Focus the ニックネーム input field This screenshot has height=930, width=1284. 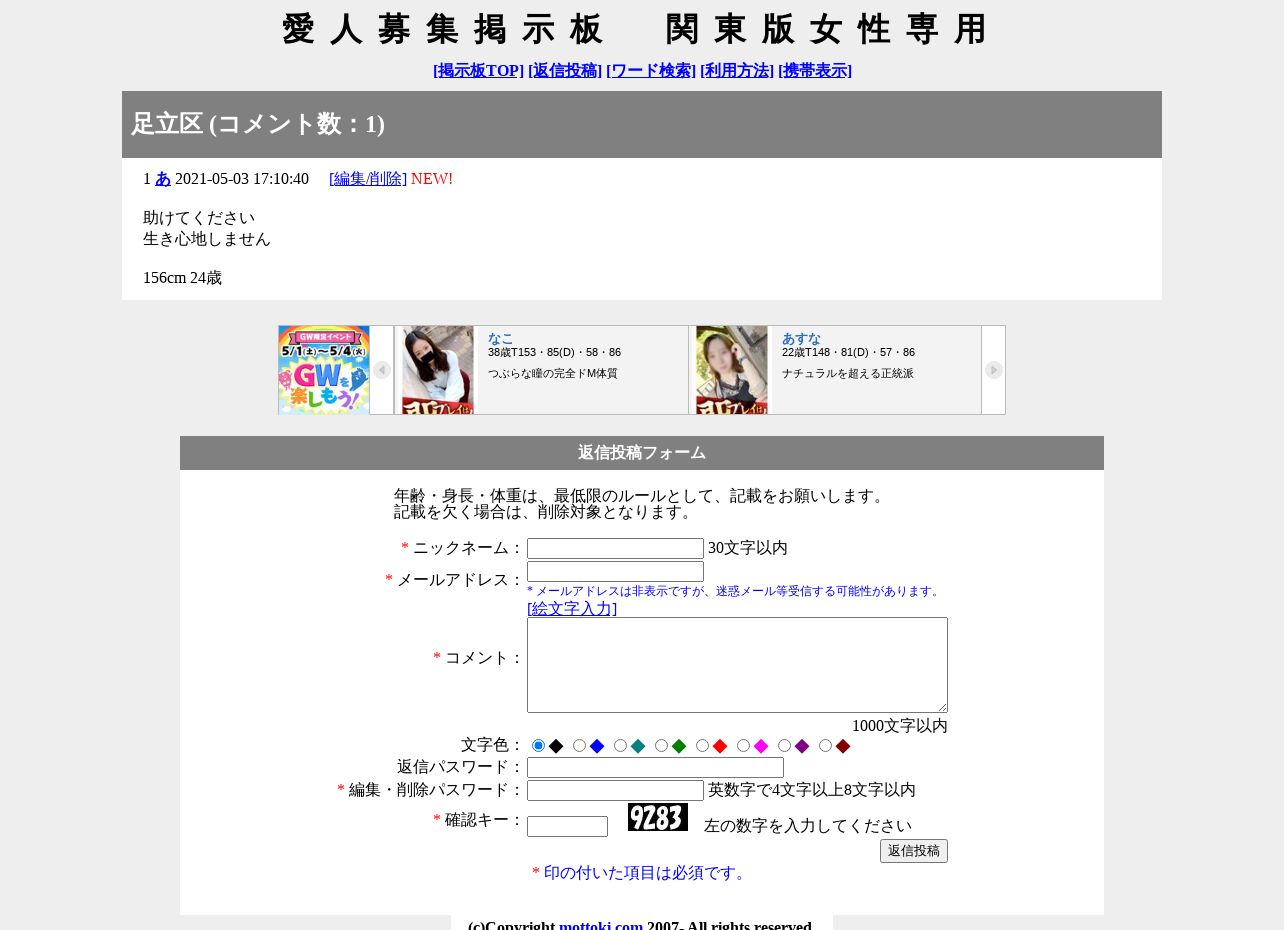coord(615,549)
